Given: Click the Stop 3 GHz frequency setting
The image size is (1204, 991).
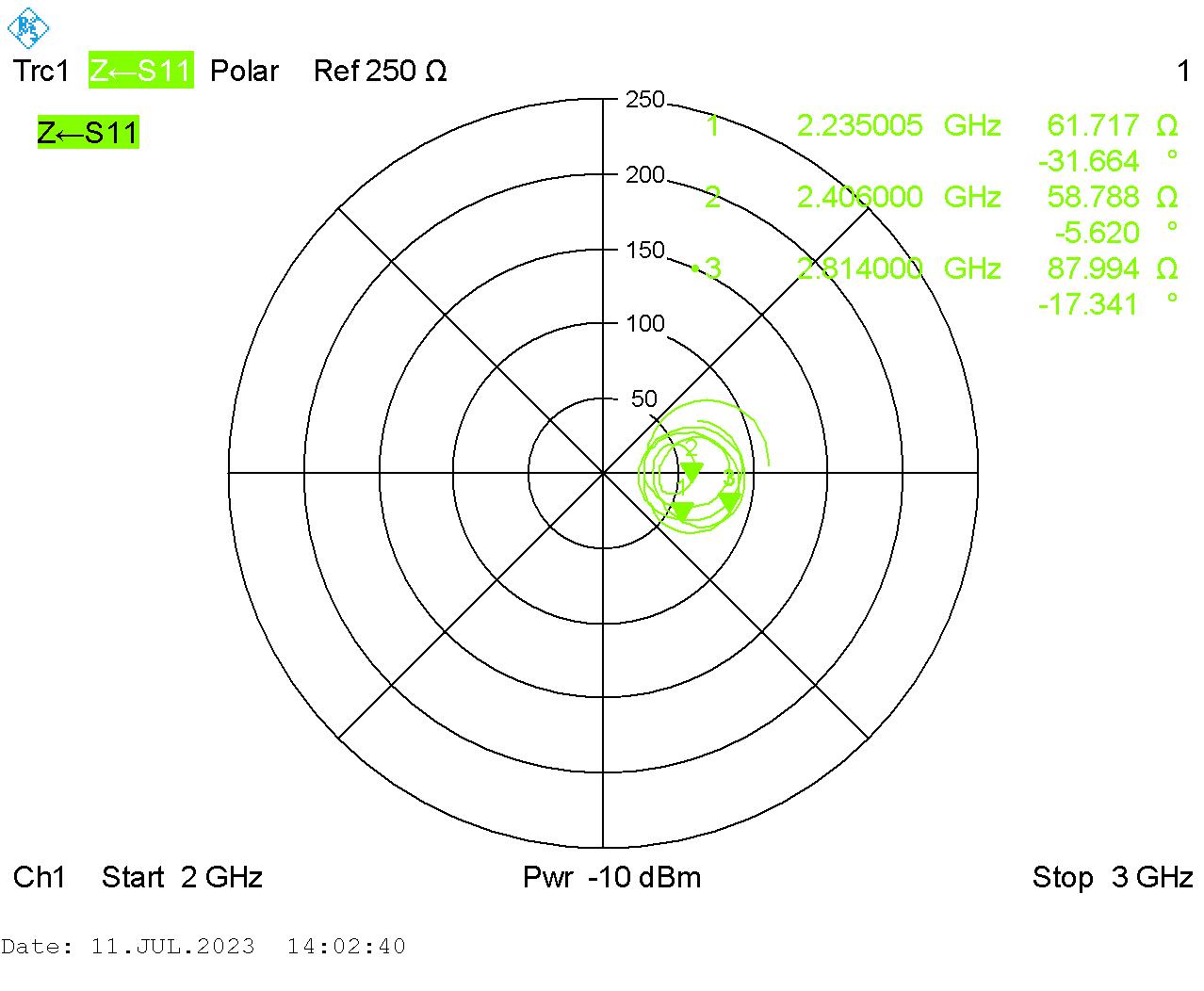Looking at the screenshot, I should [1113, 877].
